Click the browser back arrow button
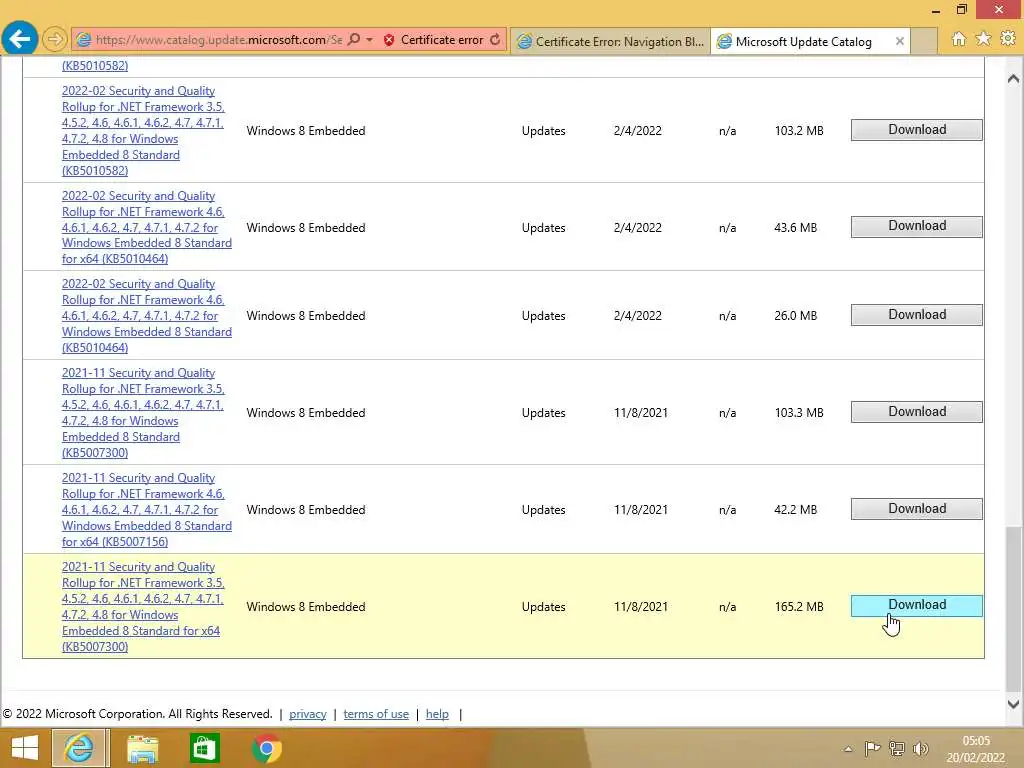This screenshot has height=768, width=1024. [20, 39]
